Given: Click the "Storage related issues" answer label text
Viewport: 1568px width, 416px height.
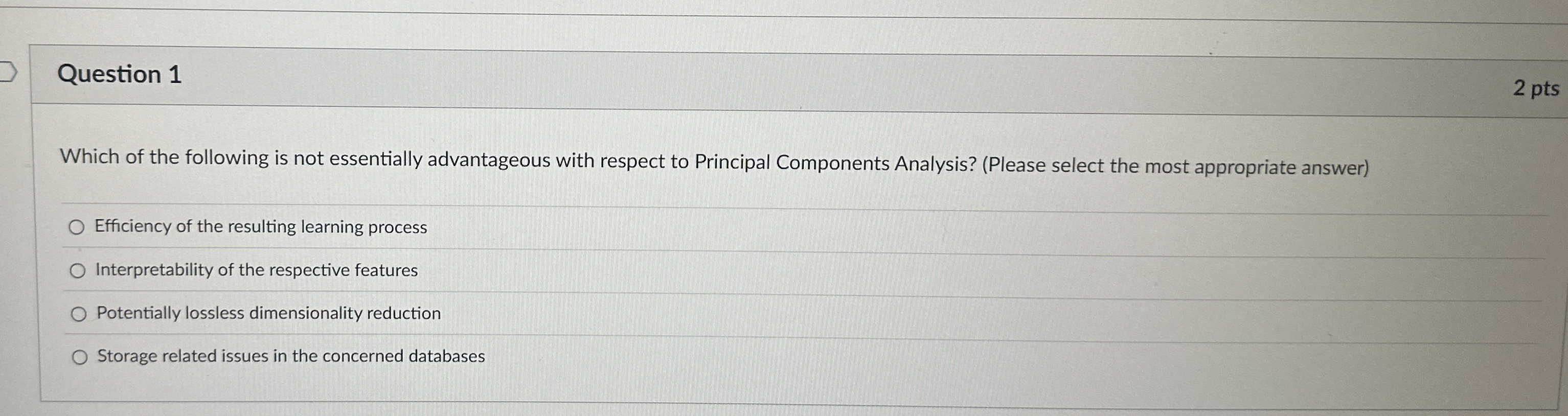Looking at the screenshot, I should pyautogui.click(x=290, y=357).
